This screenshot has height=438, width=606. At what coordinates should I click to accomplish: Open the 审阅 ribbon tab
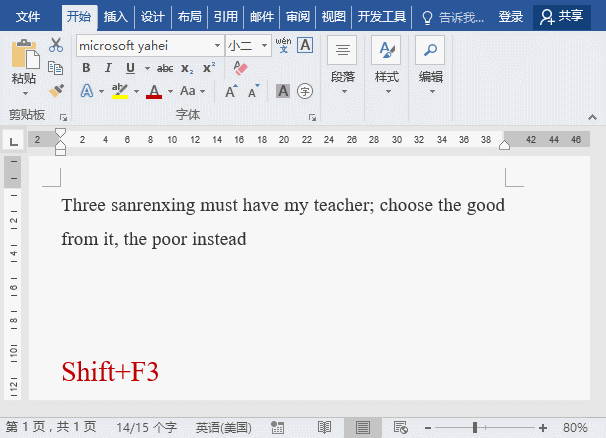[298, 17]
